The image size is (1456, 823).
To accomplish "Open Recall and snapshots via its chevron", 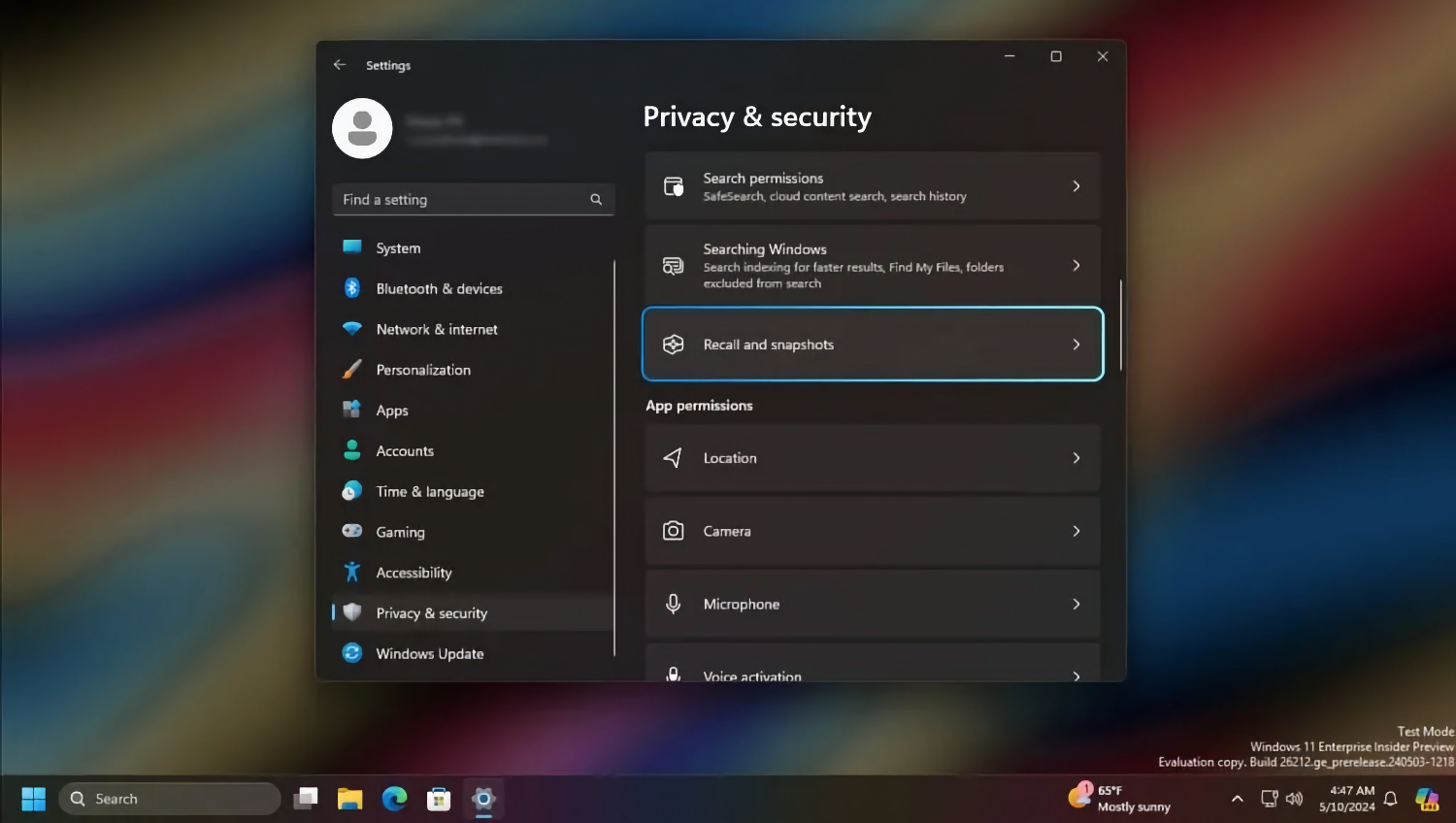I will [x=1075, y=345].
